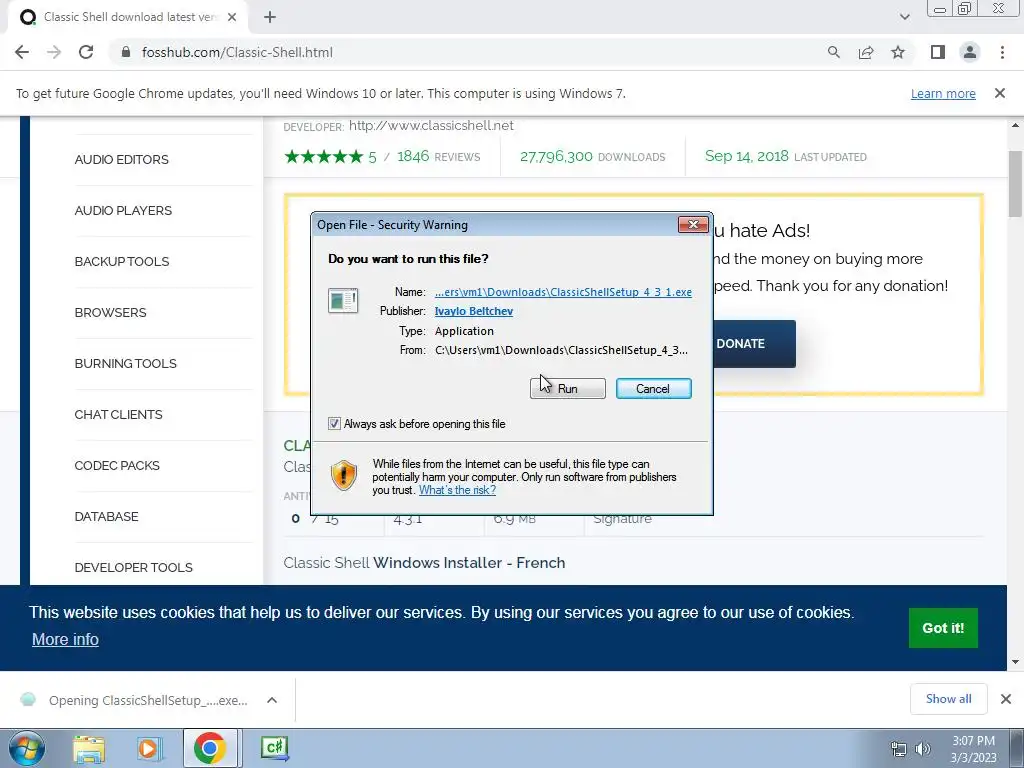Screen dimensions: 1024x768
Task: Open the ClassicShellSetup_4_3_1.exe name link
Action: [x=563, y=292]
